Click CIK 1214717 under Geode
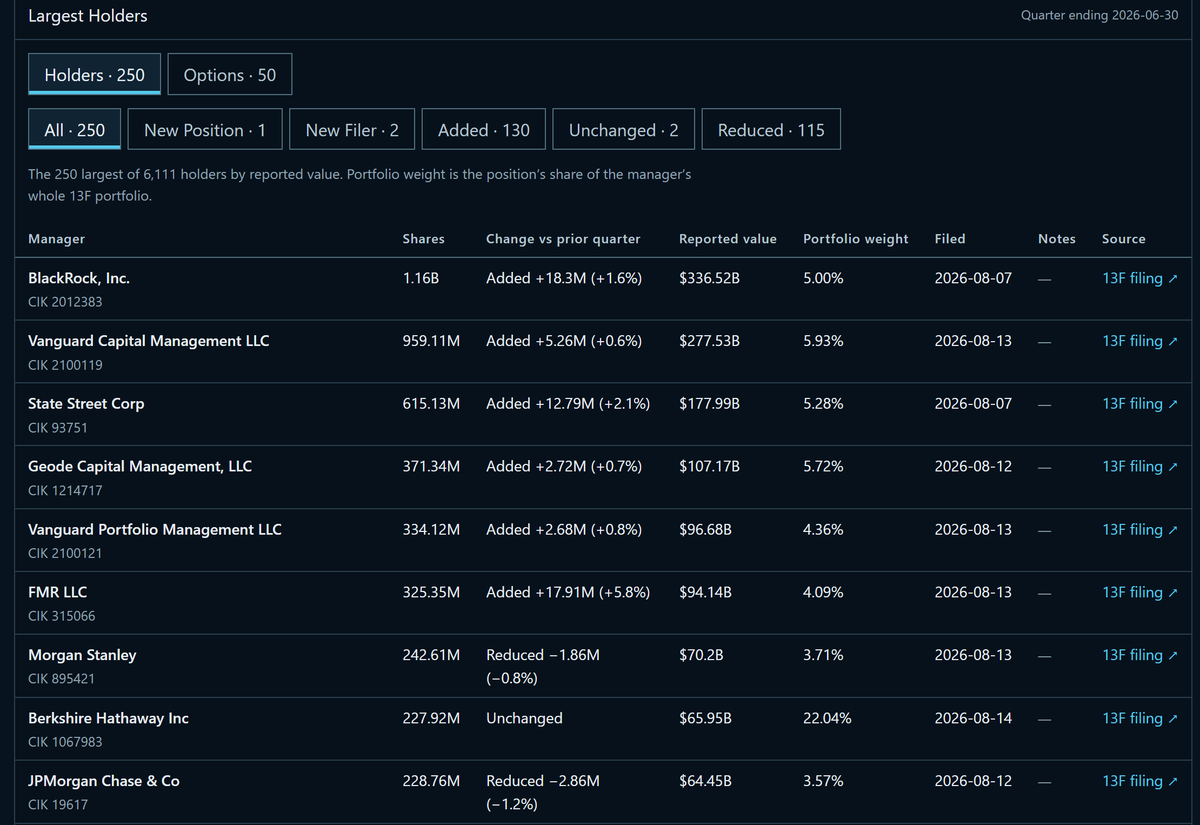 tap(65, 491)
